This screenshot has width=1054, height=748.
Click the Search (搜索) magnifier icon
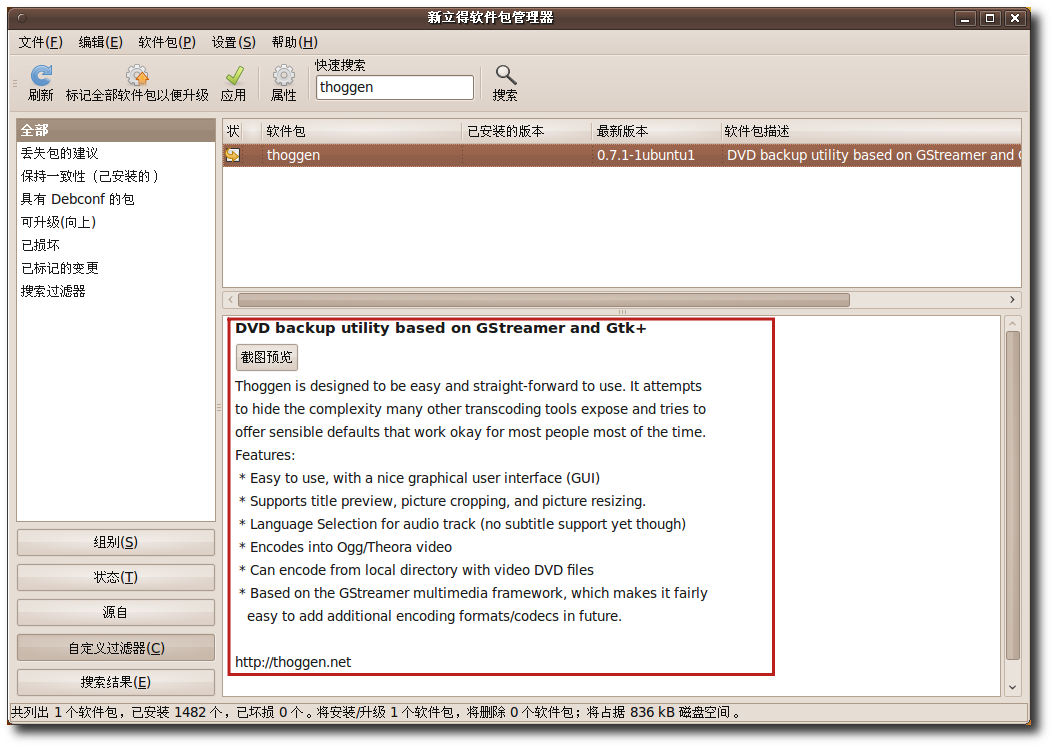[505, 75]
